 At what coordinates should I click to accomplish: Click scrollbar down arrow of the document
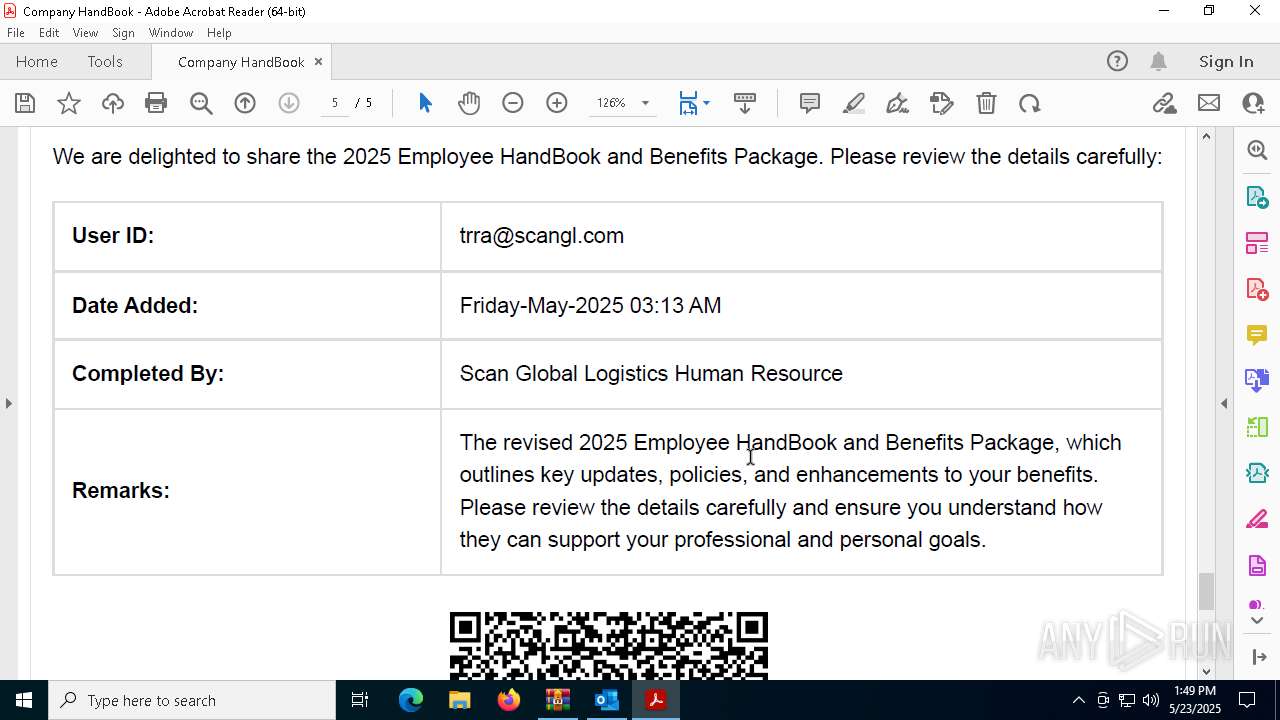1206,671
